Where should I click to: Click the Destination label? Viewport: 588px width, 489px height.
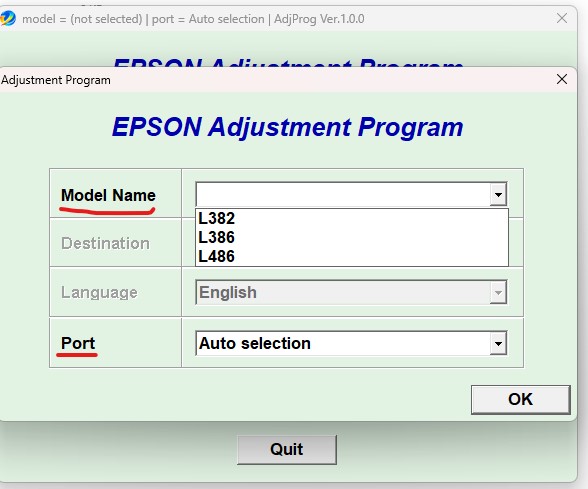(x=105, y=243)
